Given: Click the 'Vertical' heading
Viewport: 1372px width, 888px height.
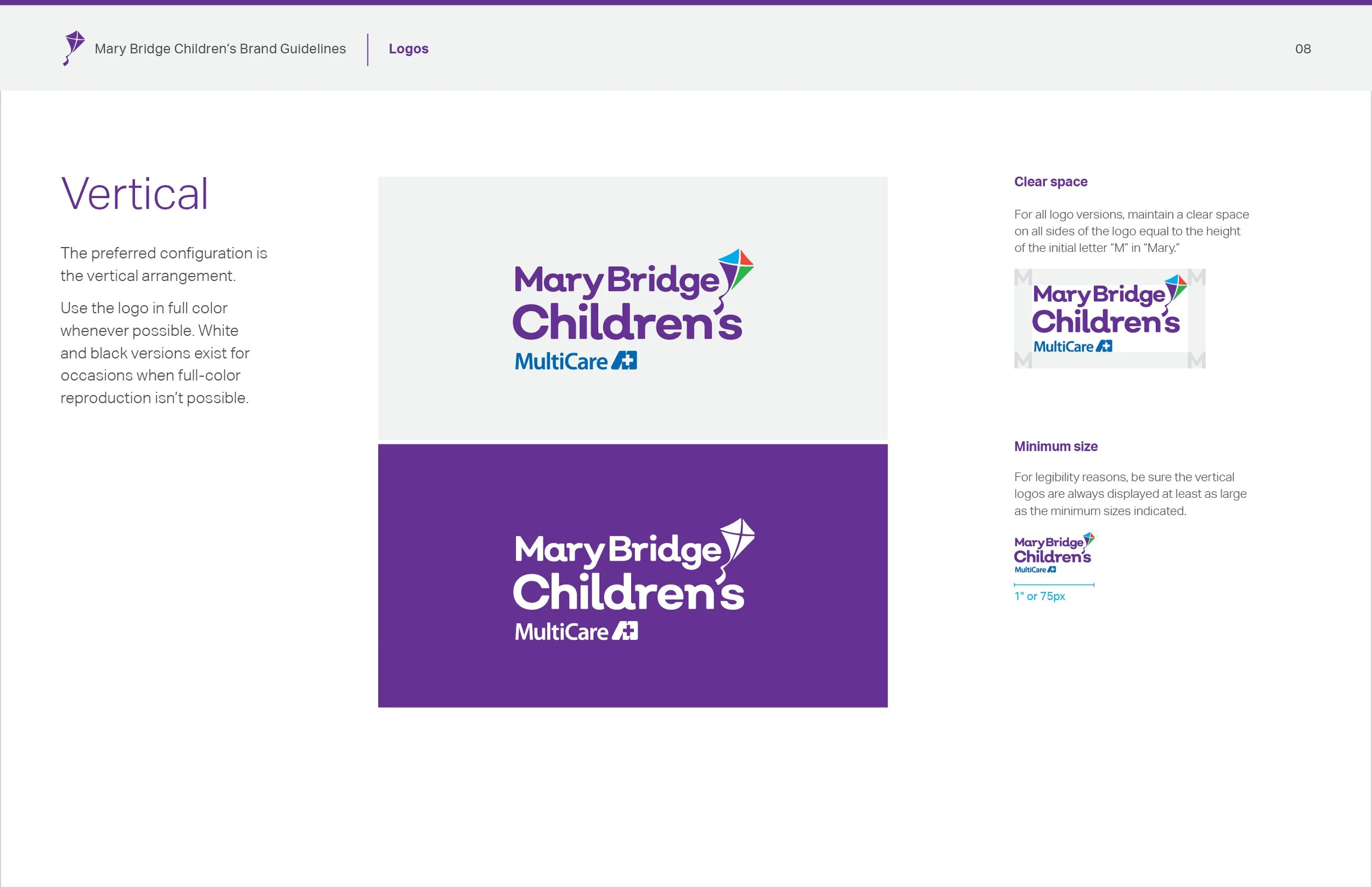Looking at the screenshot, I should tap(134, 194).
